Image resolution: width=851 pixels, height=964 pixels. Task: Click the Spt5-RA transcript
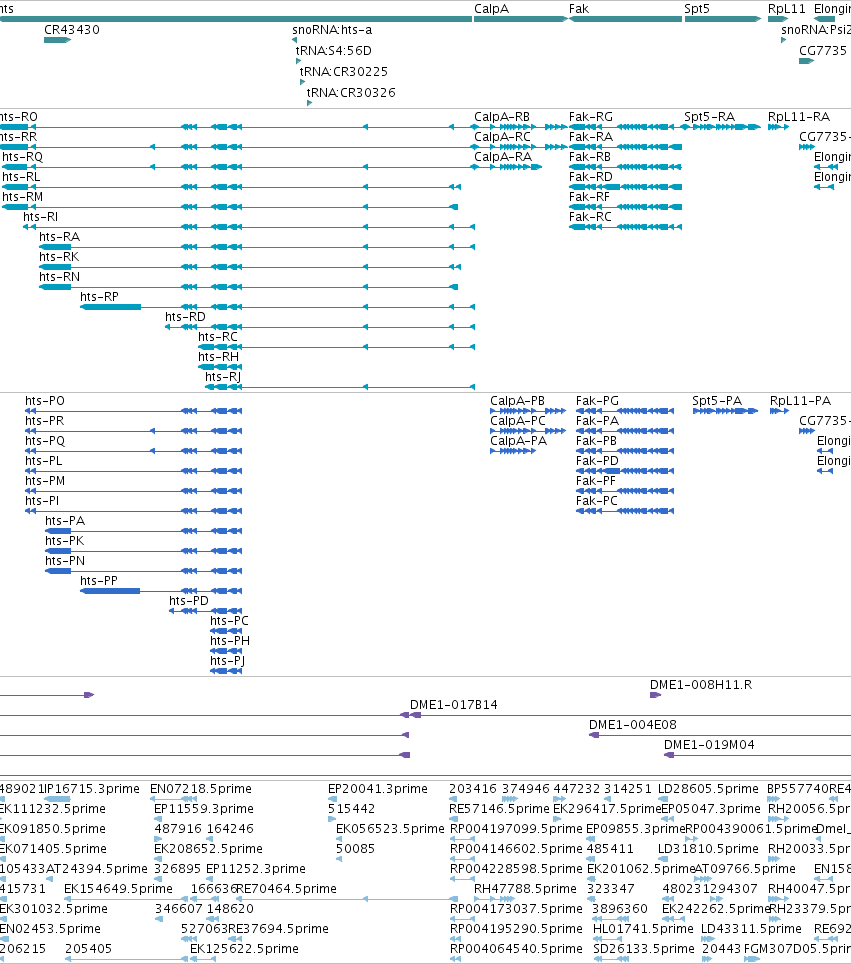tap(721, 127)
